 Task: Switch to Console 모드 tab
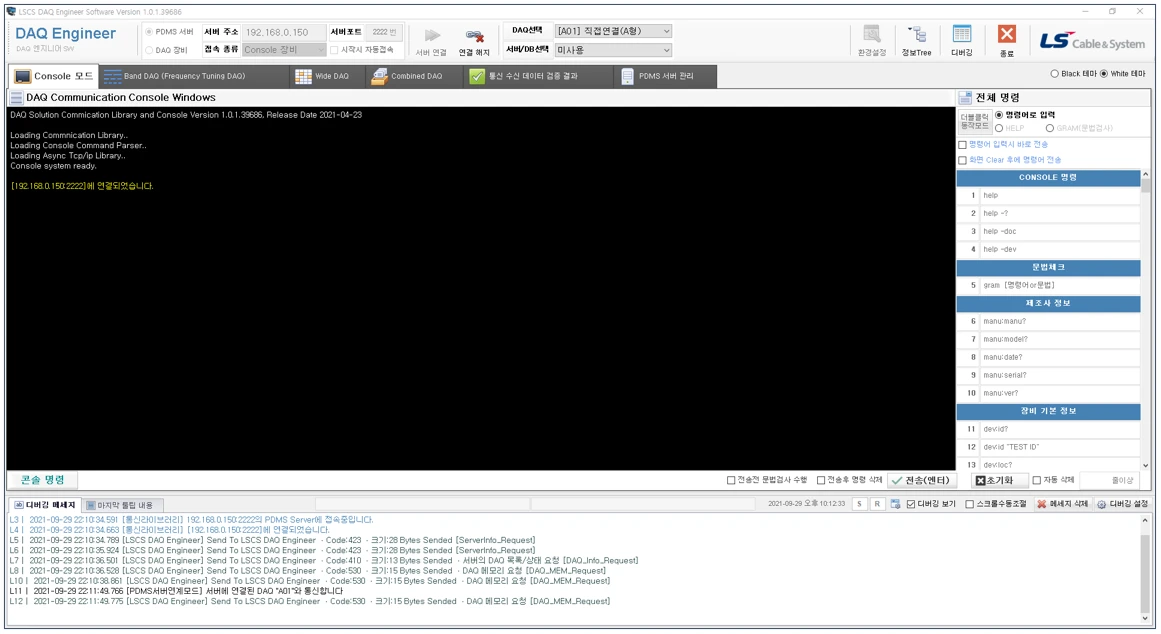(53, 76)
